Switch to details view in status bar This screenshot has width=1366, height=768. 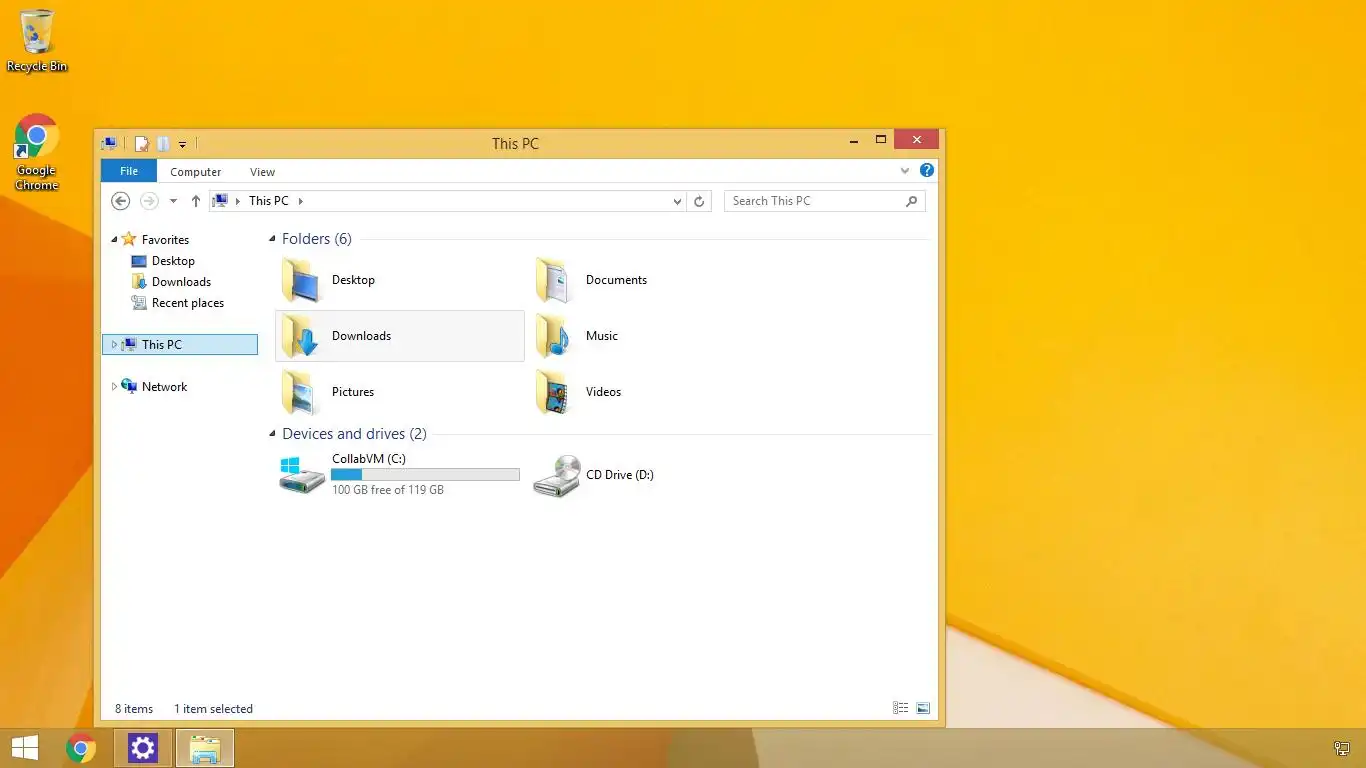tap(901, 708)
